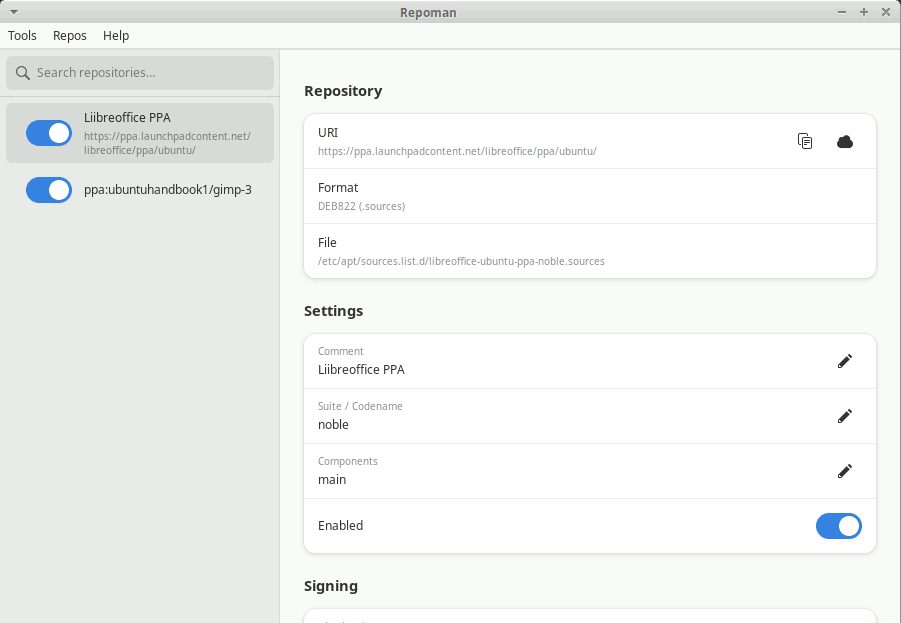Focus the Search repositories field
Image resolution: width=901 pixels, height=623 pixels.
140,73
